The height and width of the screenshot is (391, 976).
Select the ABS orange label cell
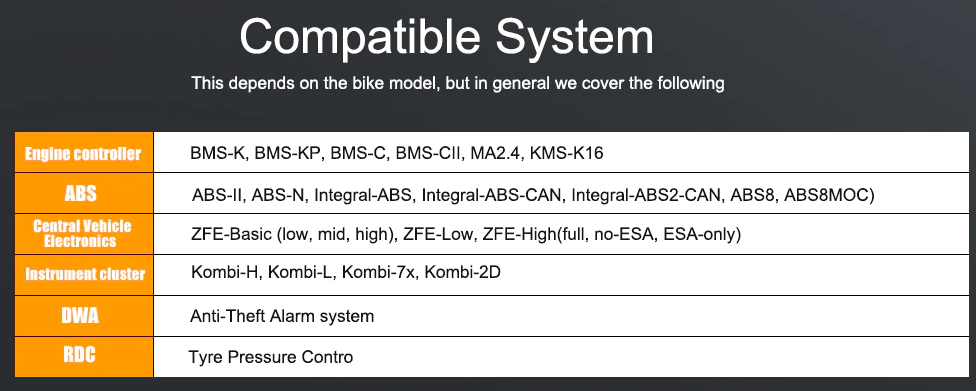tap(83, 194)
